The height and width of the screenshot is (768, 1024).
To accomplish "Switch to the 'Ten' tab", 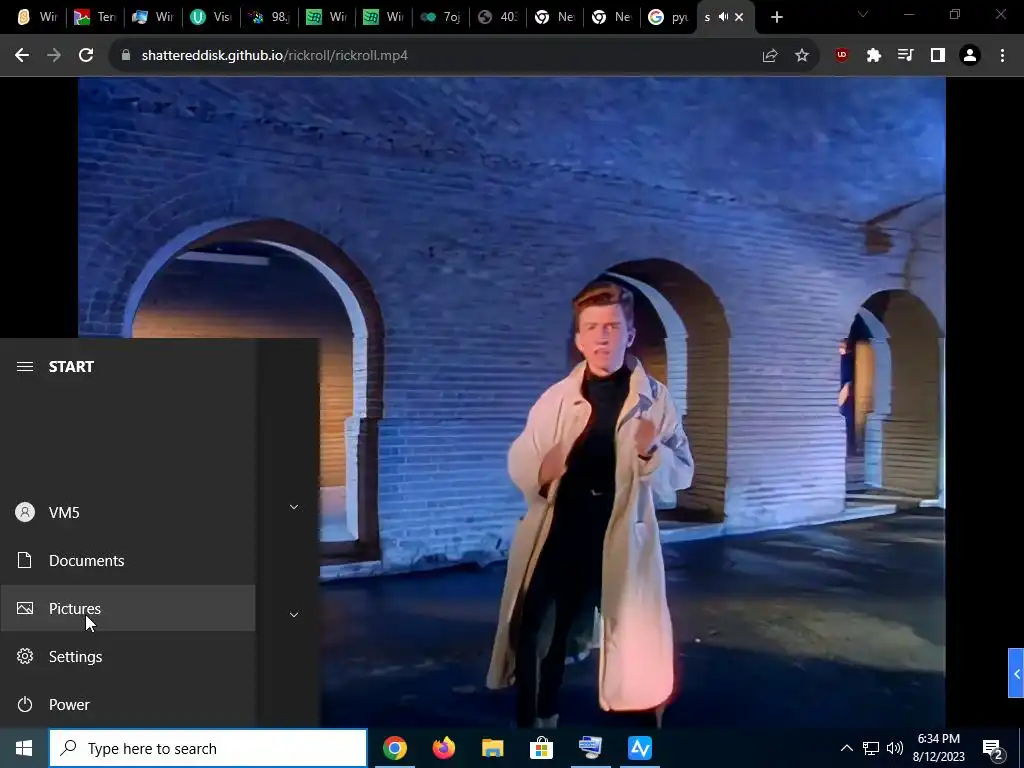I will [x=95, y=17].
